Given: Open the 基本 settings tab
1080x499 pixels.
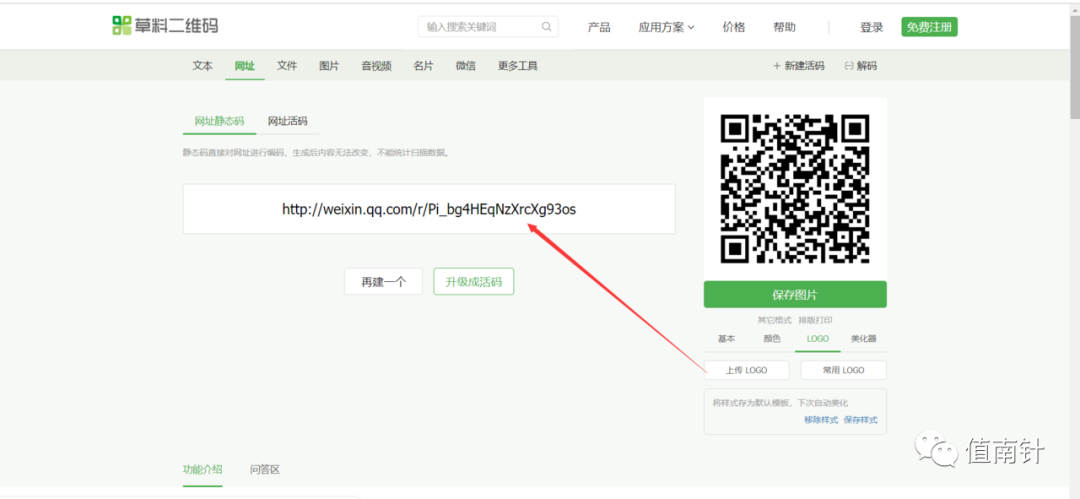Looking at the screenshot, I should click(x=727, y=339).
